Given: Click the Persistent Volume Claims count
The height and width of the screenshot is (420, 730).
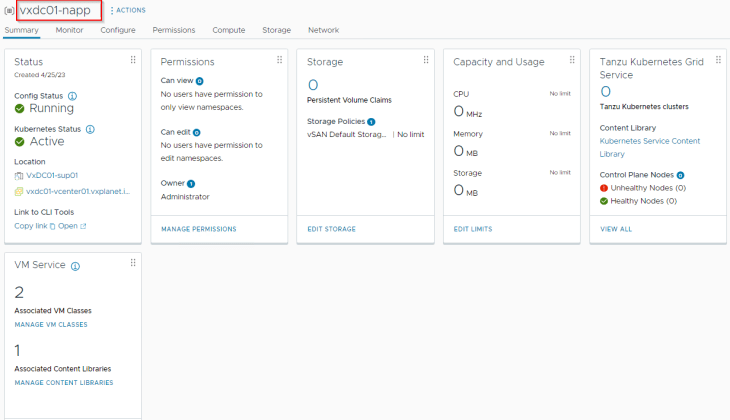Looking at the screenshot, I should pos(313,85).
